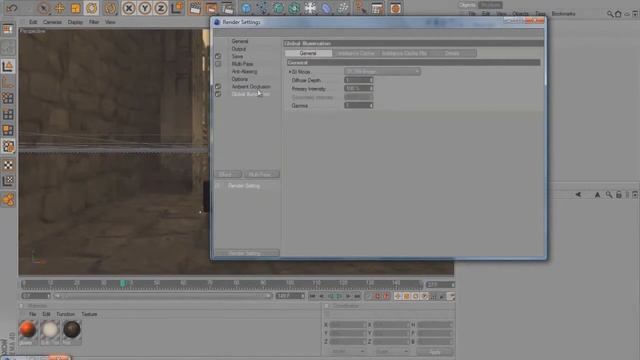The width and height of the screenshot is (640, 360).
Task: Select General in Render Settings list
Action: coord(240,41)
